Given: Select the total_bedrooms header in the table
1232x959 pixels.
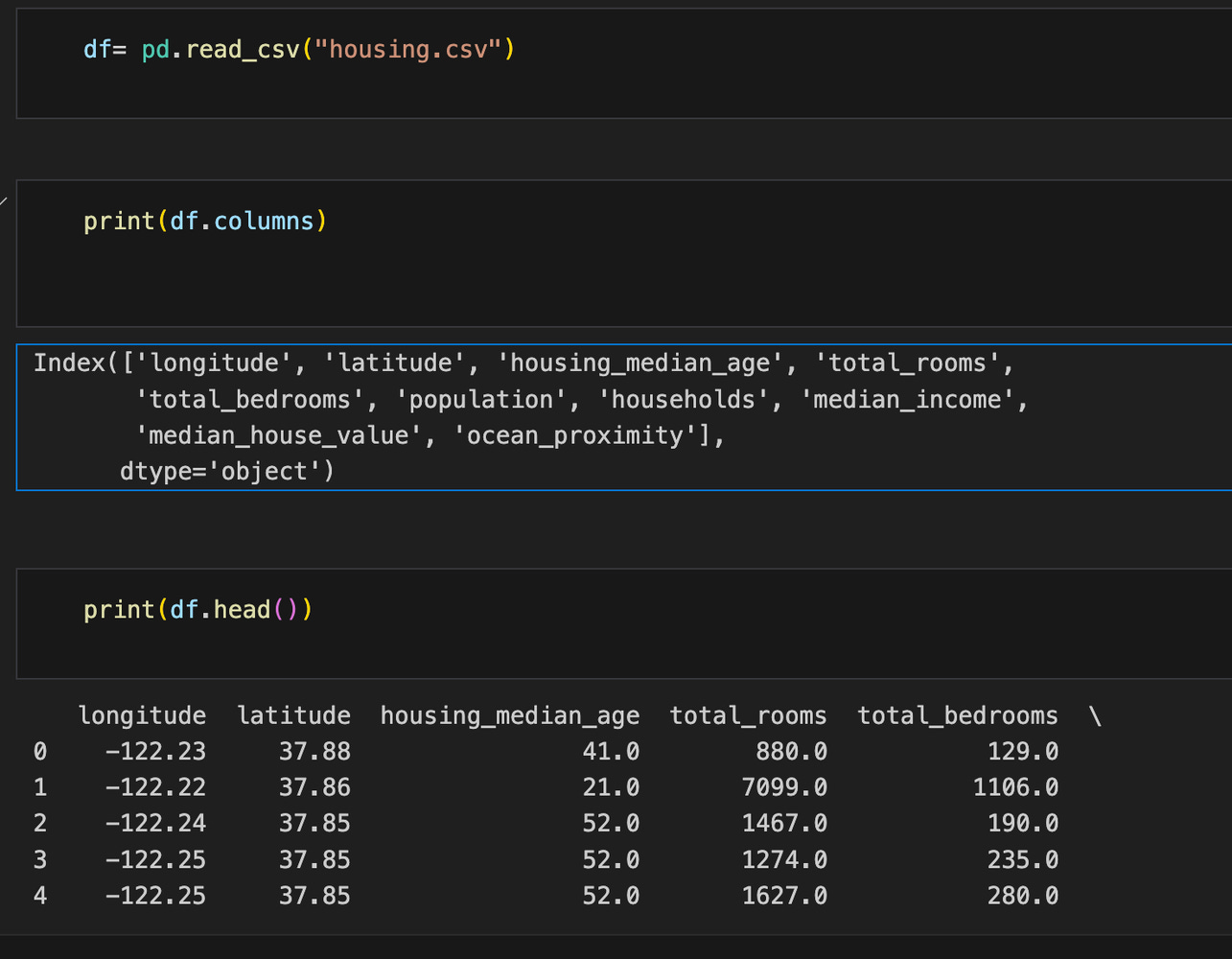Looking at the screenshot, I should click(x=957, y=714).
